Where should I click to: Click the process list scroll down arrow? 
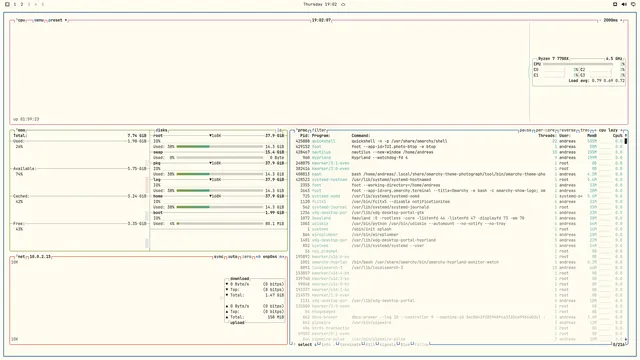tap(626, 339)
